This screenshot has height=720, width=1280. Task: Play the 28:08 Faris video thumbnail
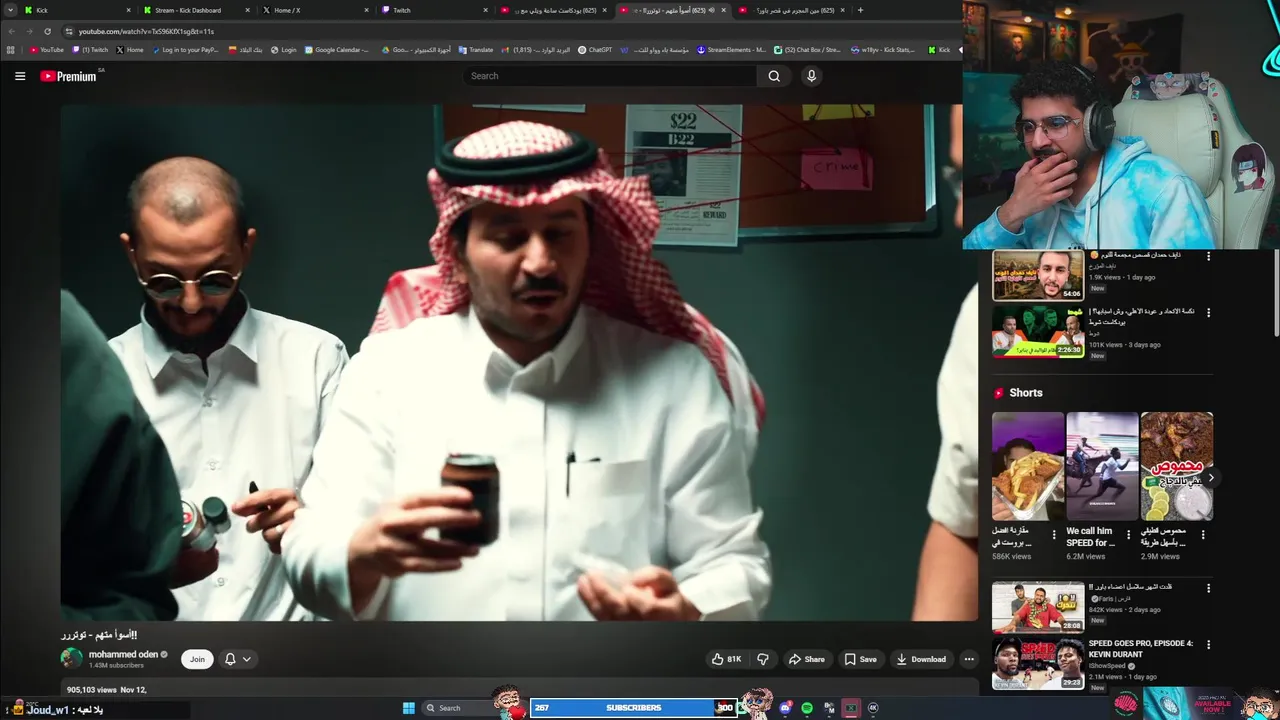tap(1038, 607)
